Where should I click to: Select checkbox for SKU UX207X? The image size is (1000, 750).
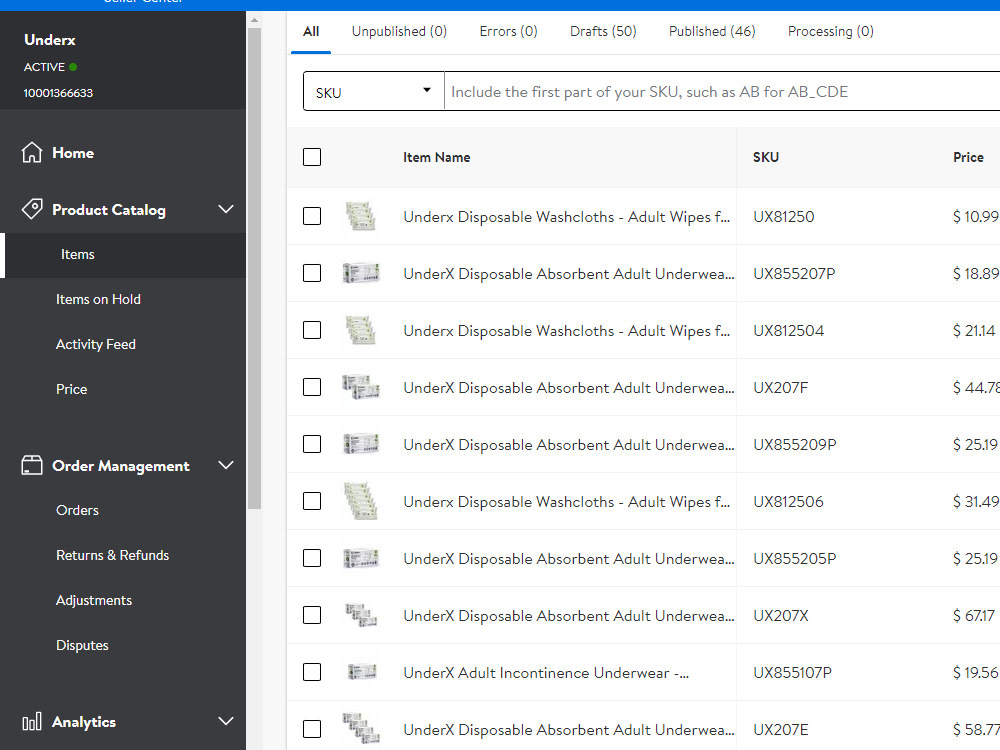pyautogui.click(x=312, y=615)
